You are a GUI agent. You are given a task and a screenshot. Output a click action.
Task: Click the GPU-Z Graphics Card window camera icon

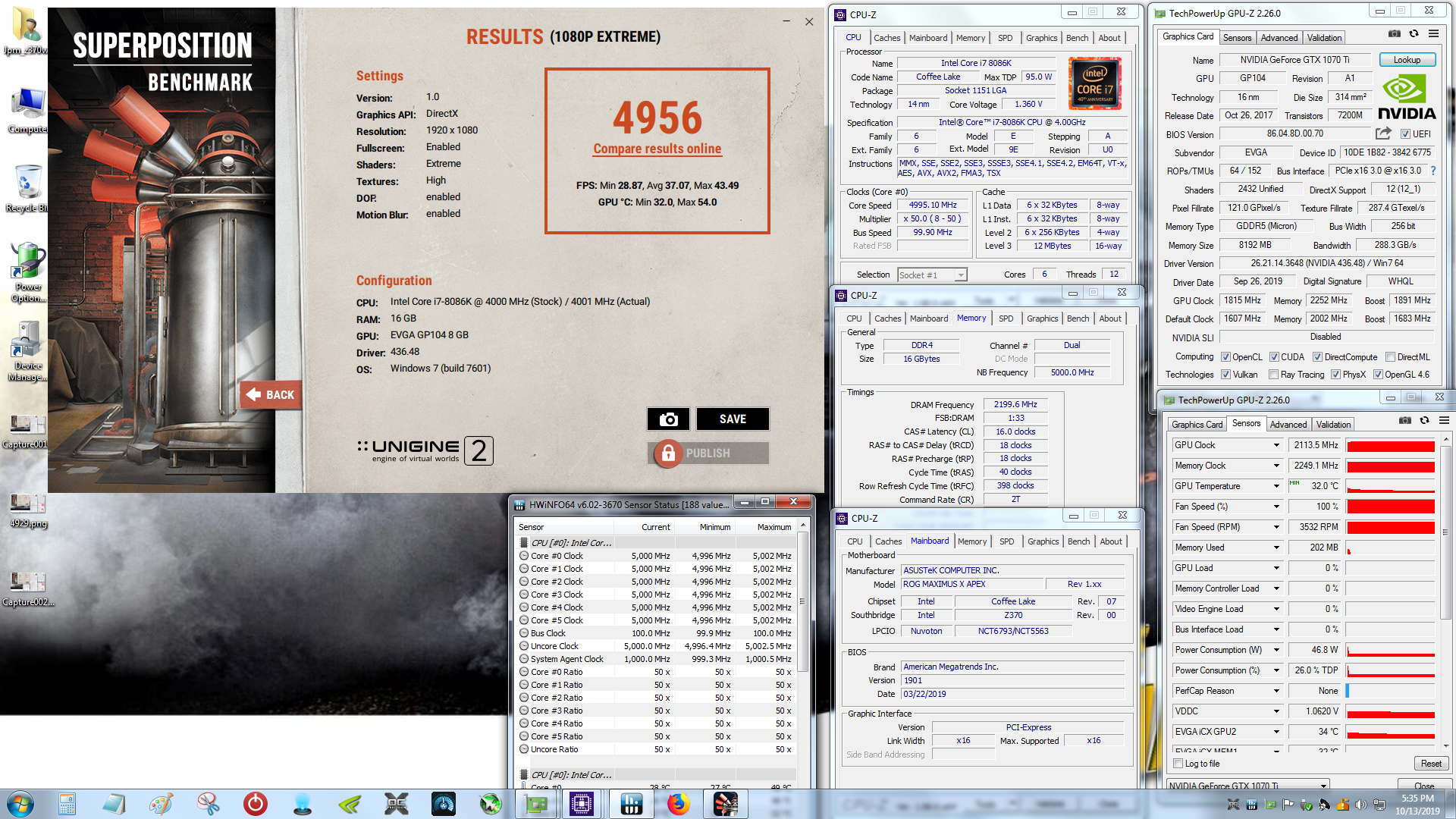pos(1394,34)
